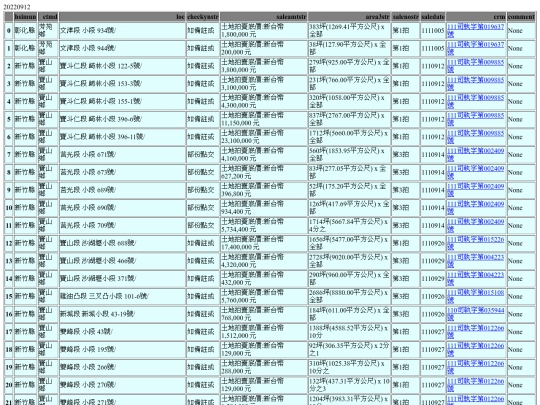The image size is (540, 405).
Task: Follow crm link in row 5
Action: (475, 119)
